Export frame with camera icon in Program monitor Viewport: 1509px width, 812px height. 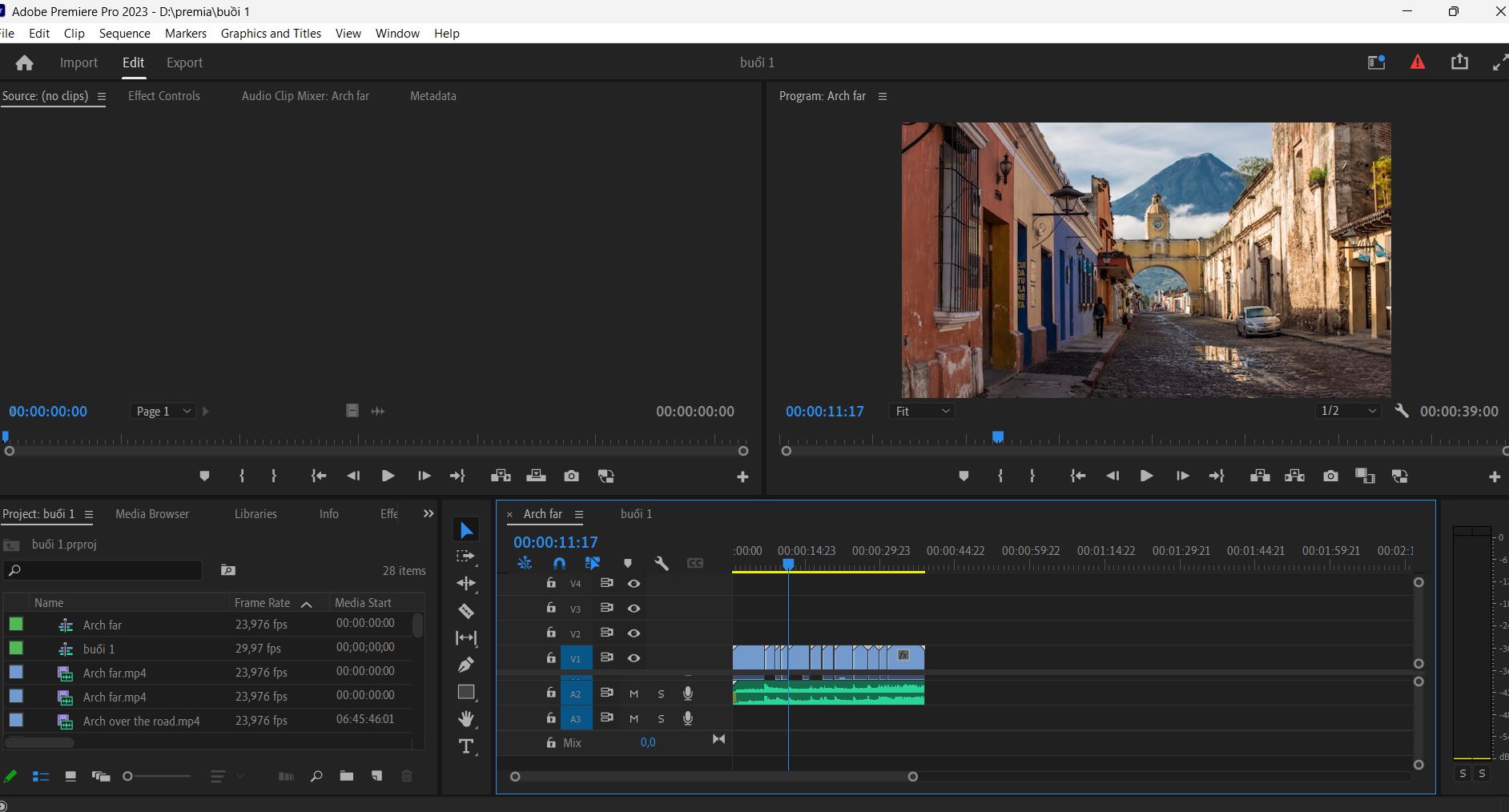coord(1330,476)
